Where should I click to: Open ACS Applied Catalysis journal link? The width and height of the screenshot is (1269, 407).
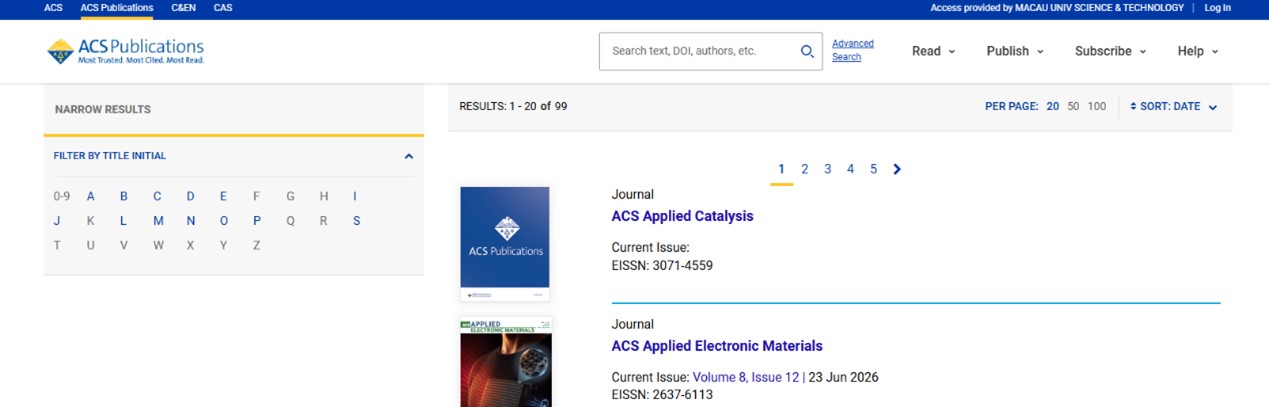click(682, 216)
